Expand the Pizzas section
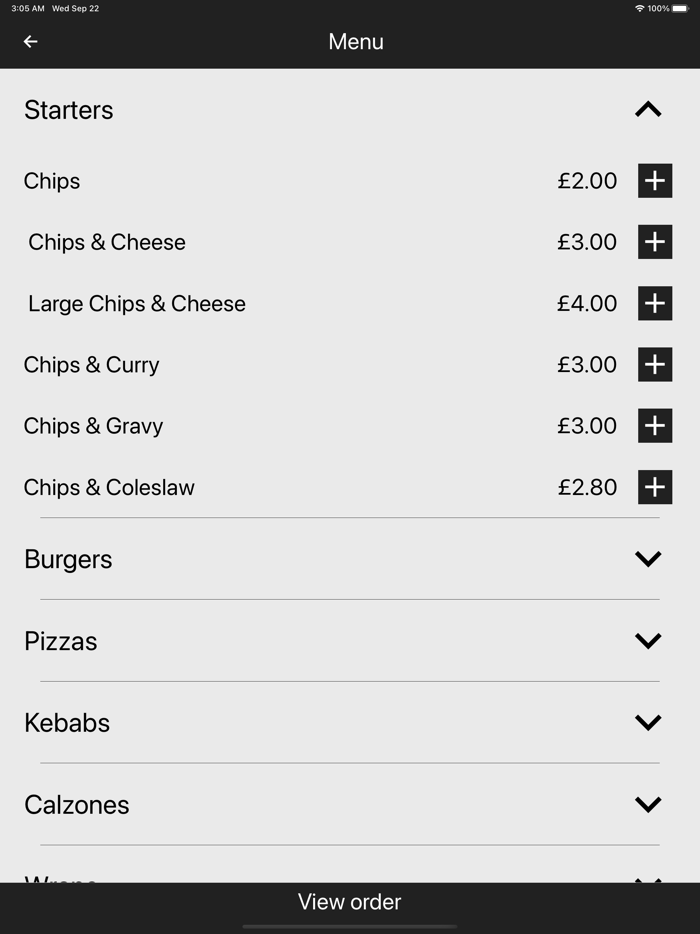This screenshot has width=700, height=934. click(648, 640)
